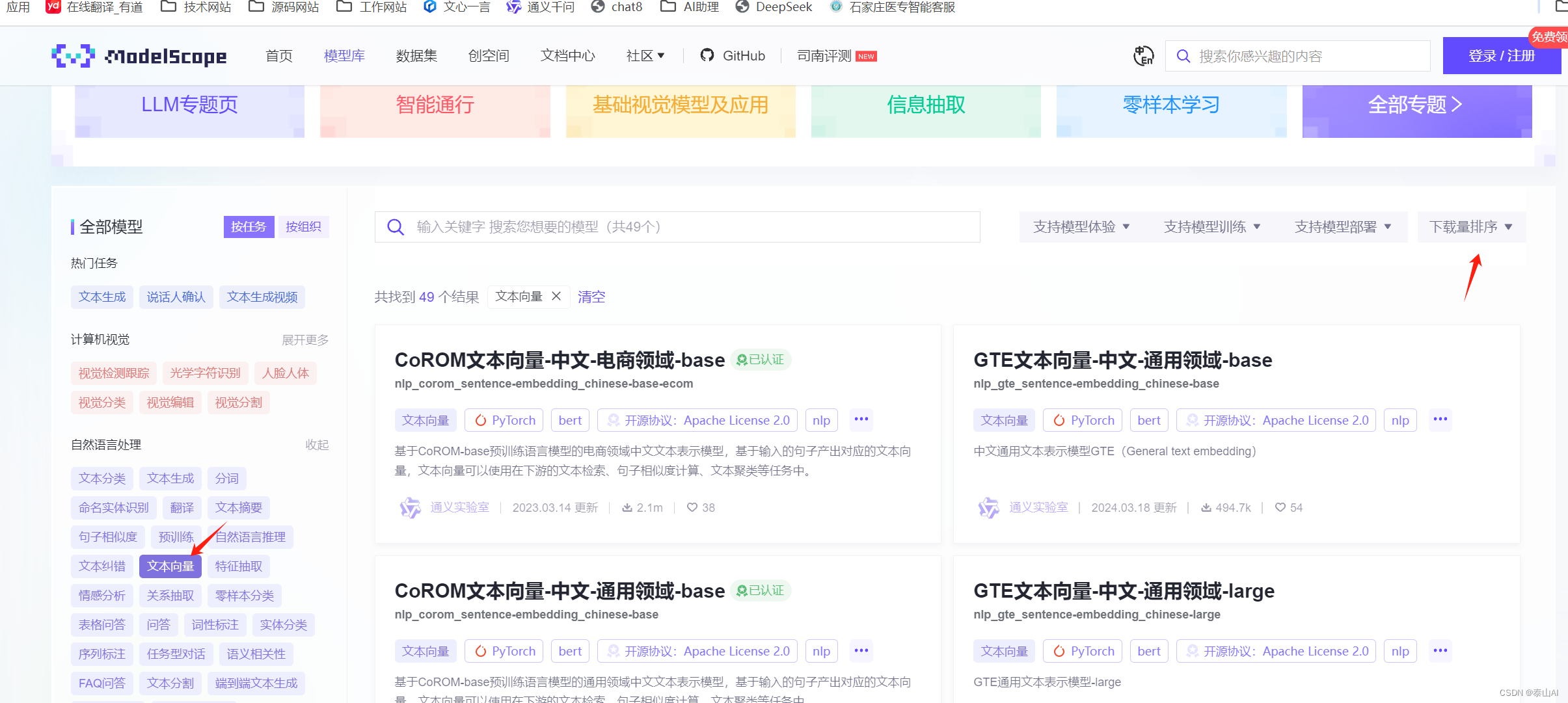Collapse 自然语言处理 tasks with 收起
1568x703 pixels.
pos(317,444)
